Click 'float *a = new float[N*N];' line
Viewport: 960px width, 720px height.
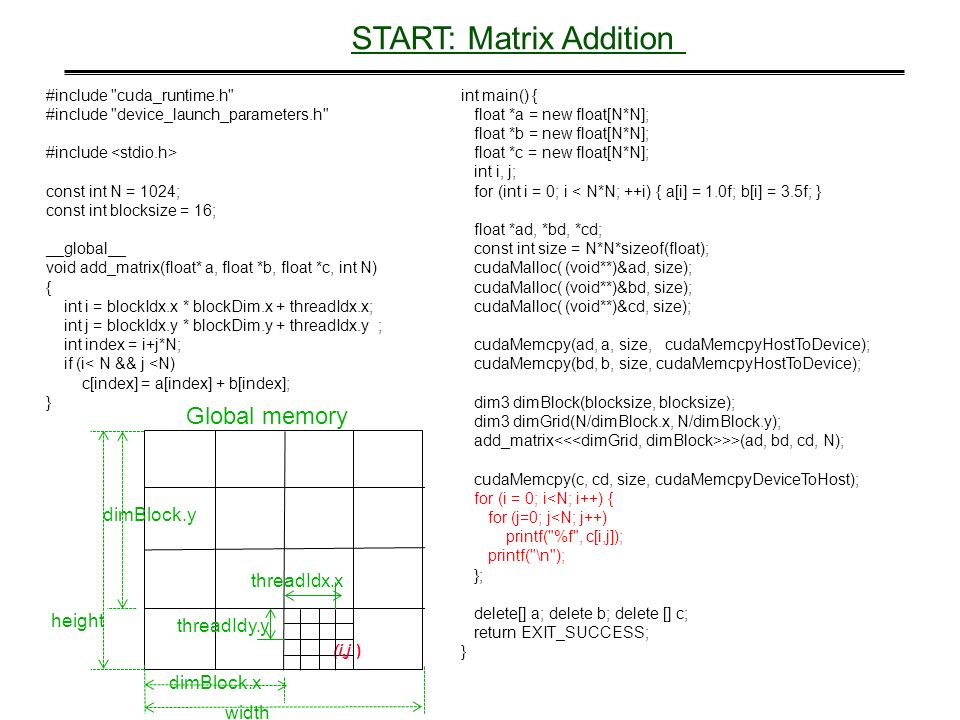coord(561,114)
